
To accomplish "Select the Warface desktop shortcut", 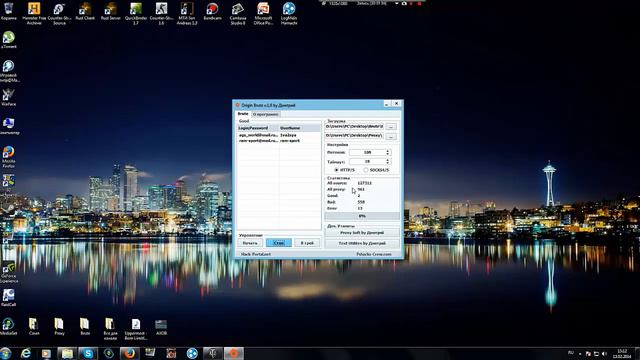I will click(x=9, y=97).
